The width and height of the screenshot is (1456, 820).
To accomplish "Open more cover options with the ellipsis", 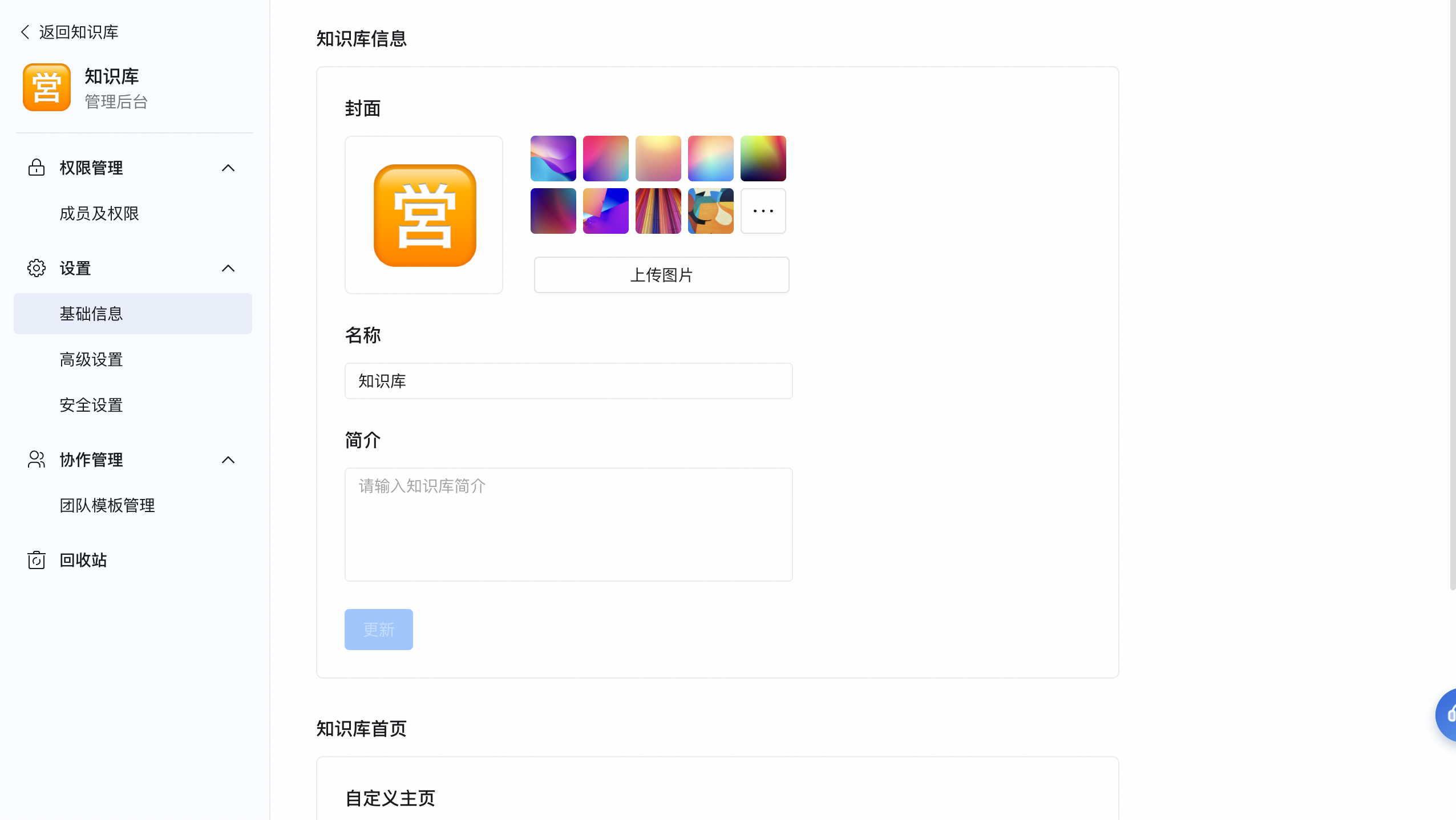I will 763,211.
